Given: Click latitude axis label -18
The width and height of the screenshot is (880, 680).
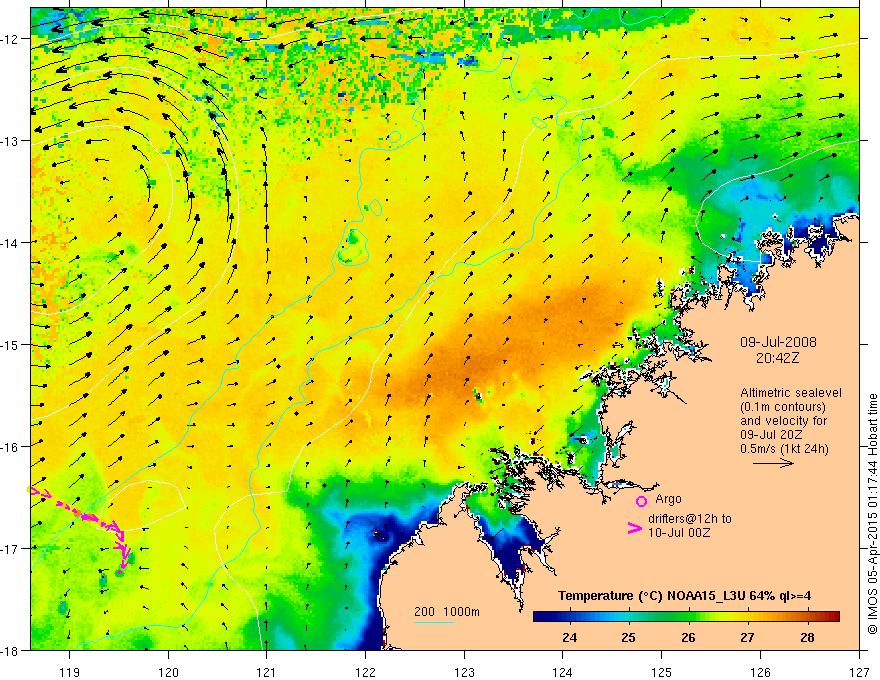Looking at the screenshot, I should click(12, 650).
